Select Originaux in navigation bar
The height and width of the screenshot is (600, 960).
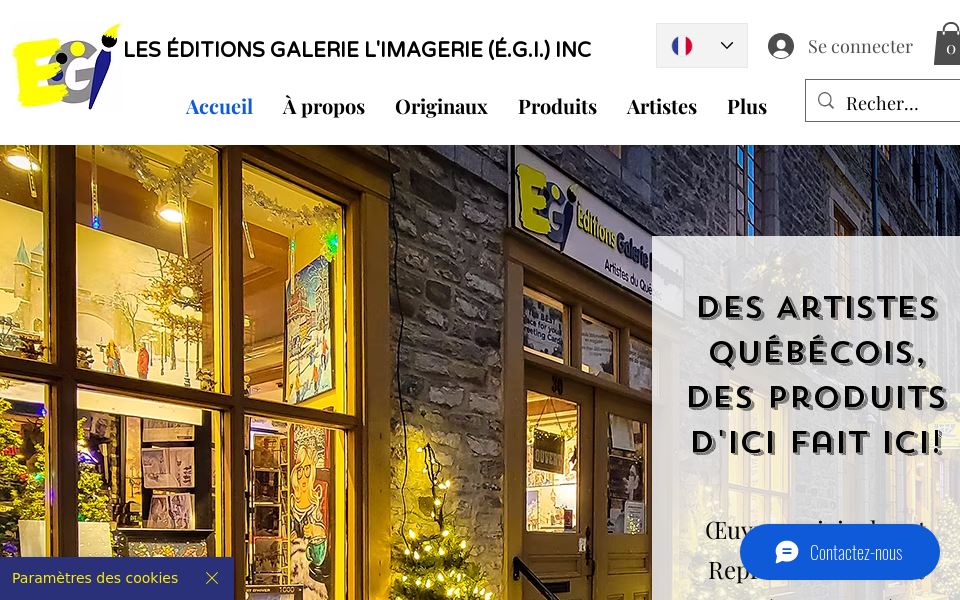click(x=441, y=107)
